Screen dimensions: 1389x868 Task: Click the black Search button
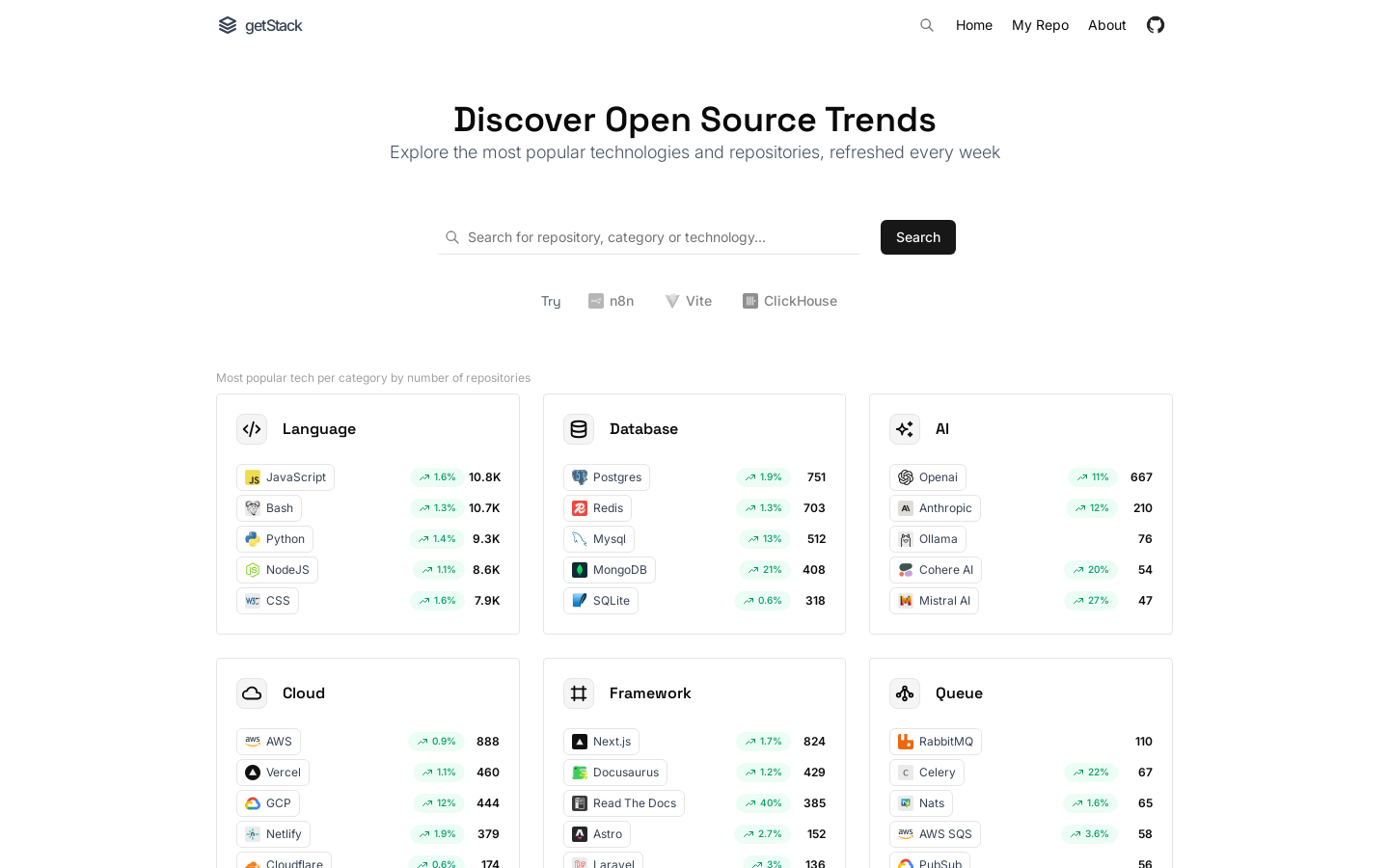918,237
